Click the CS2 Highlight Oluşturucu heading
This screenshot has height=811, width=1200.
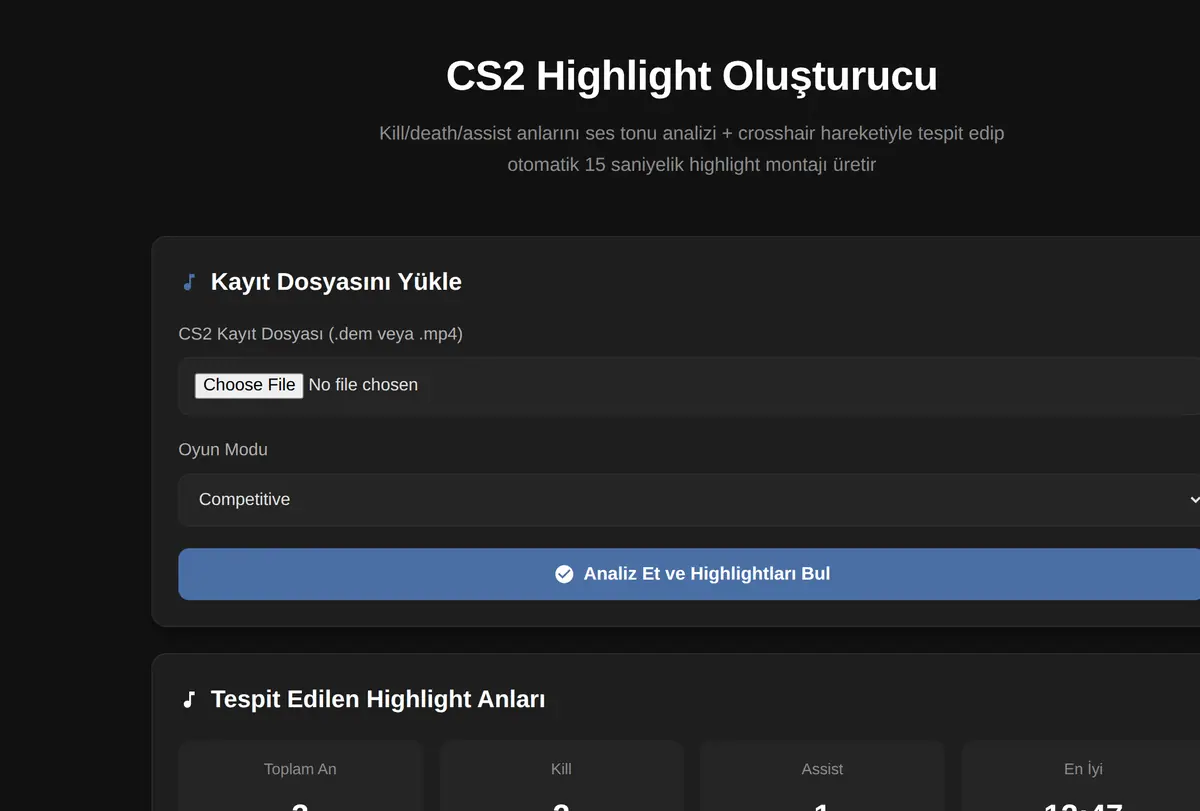[692, 77]
